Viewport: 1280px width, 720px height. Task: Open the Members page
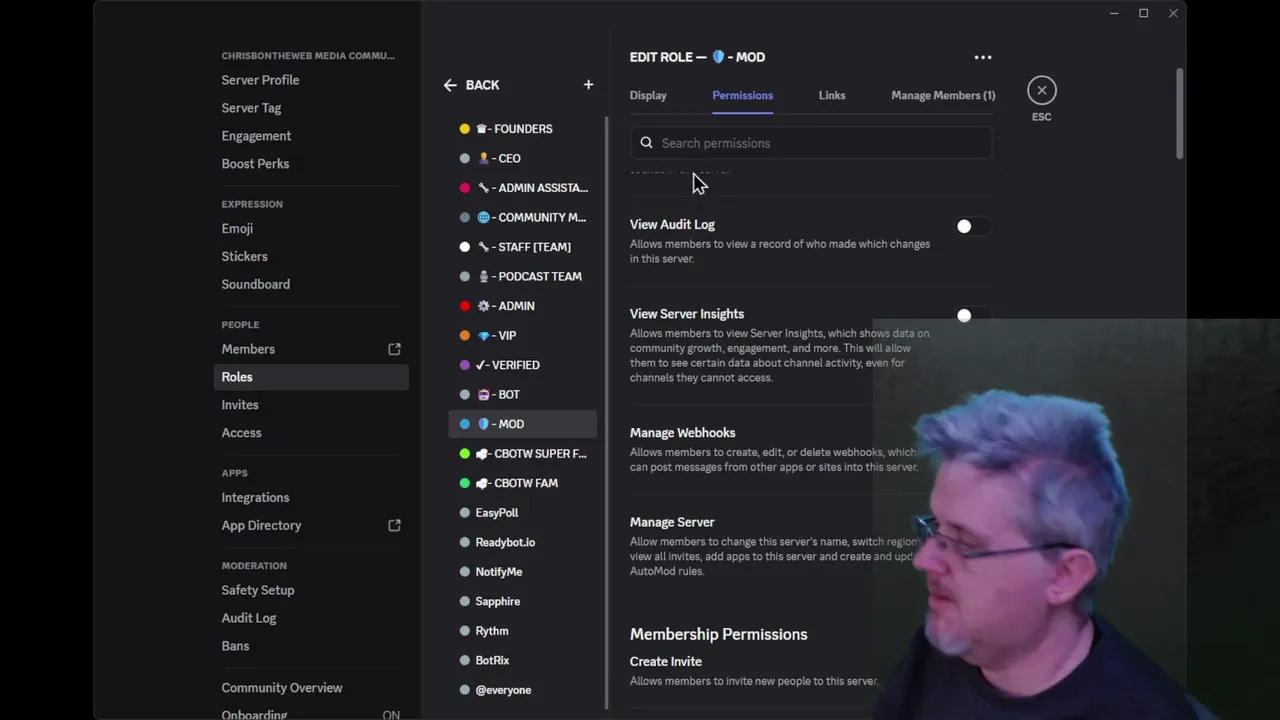311,349
